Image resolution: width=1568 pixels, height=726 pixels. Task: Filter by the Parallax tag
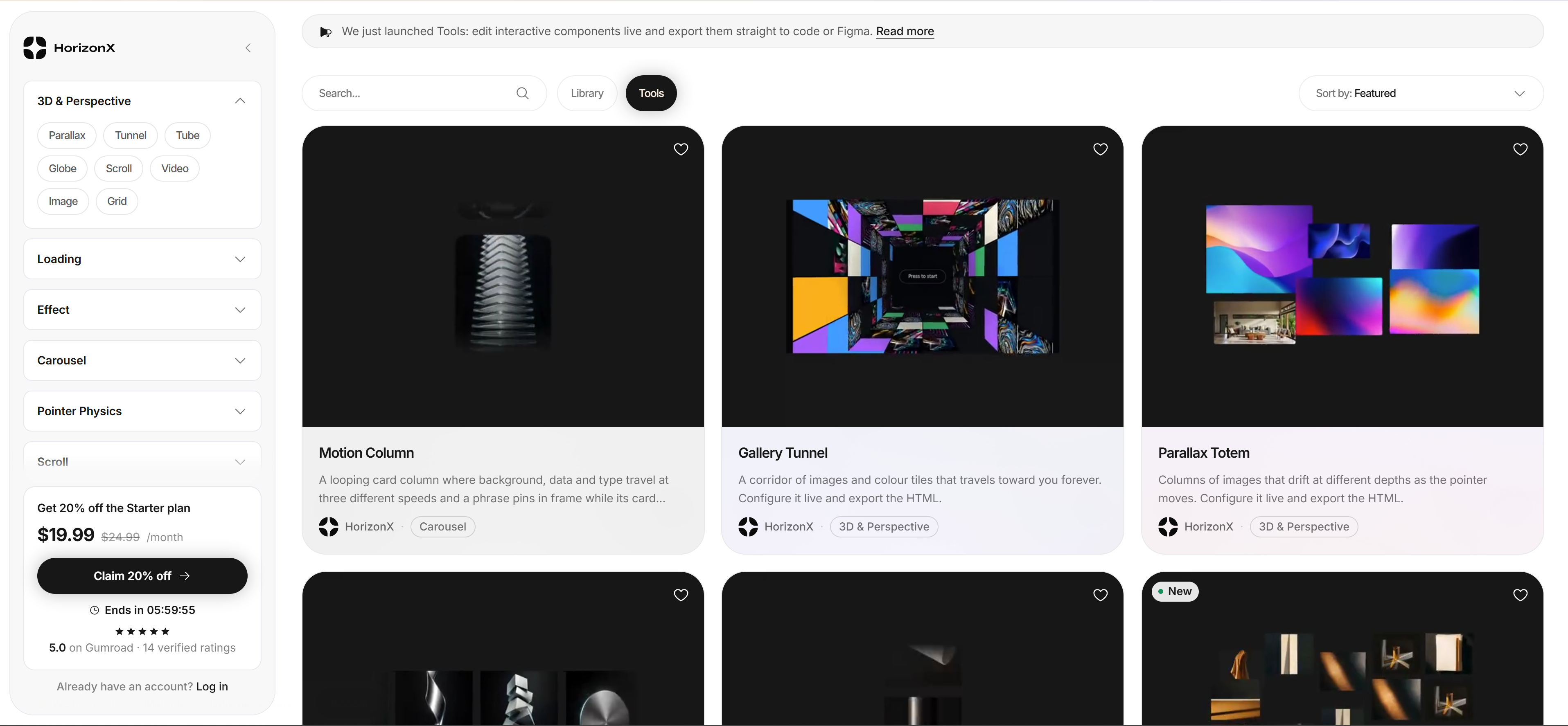coord(67,135)
